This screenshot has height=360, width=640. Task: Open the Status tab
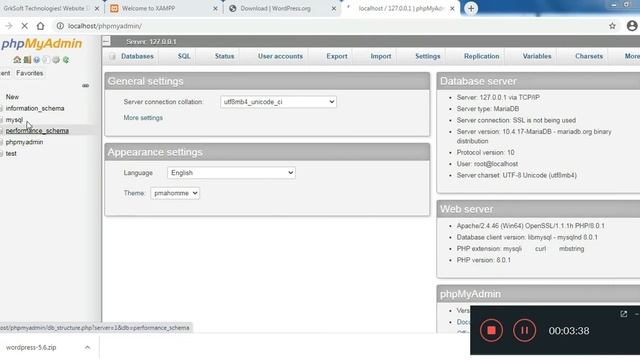tap(224, 56)
